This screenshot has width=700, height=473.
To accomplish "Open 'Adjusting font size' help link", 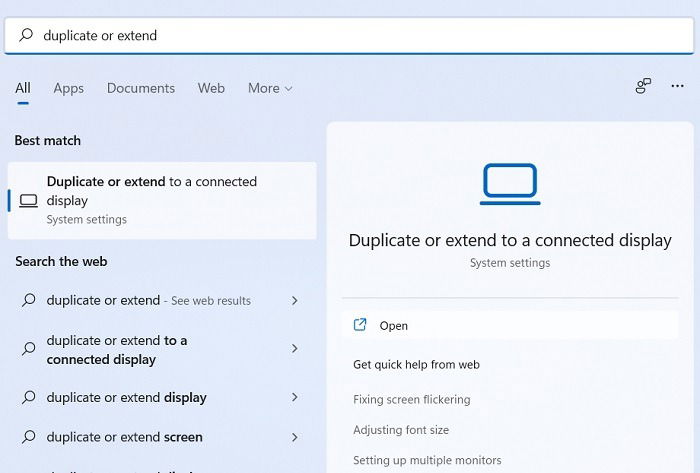I will click(401, 430).
